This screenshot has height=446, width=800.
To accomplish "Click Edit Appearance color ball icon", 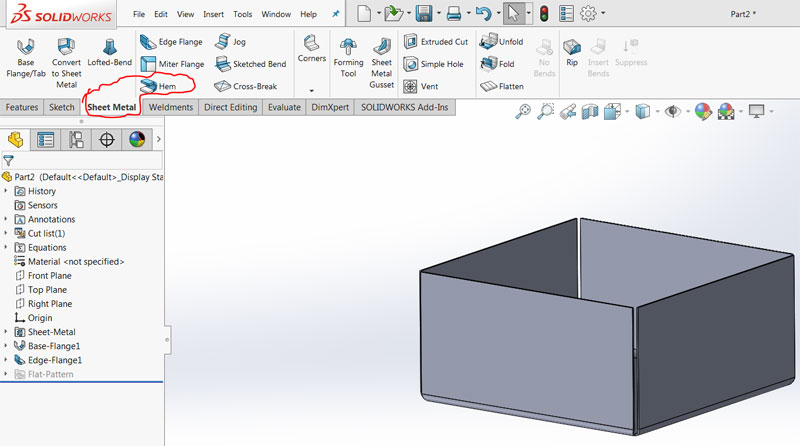I will (x=703, y=111).
